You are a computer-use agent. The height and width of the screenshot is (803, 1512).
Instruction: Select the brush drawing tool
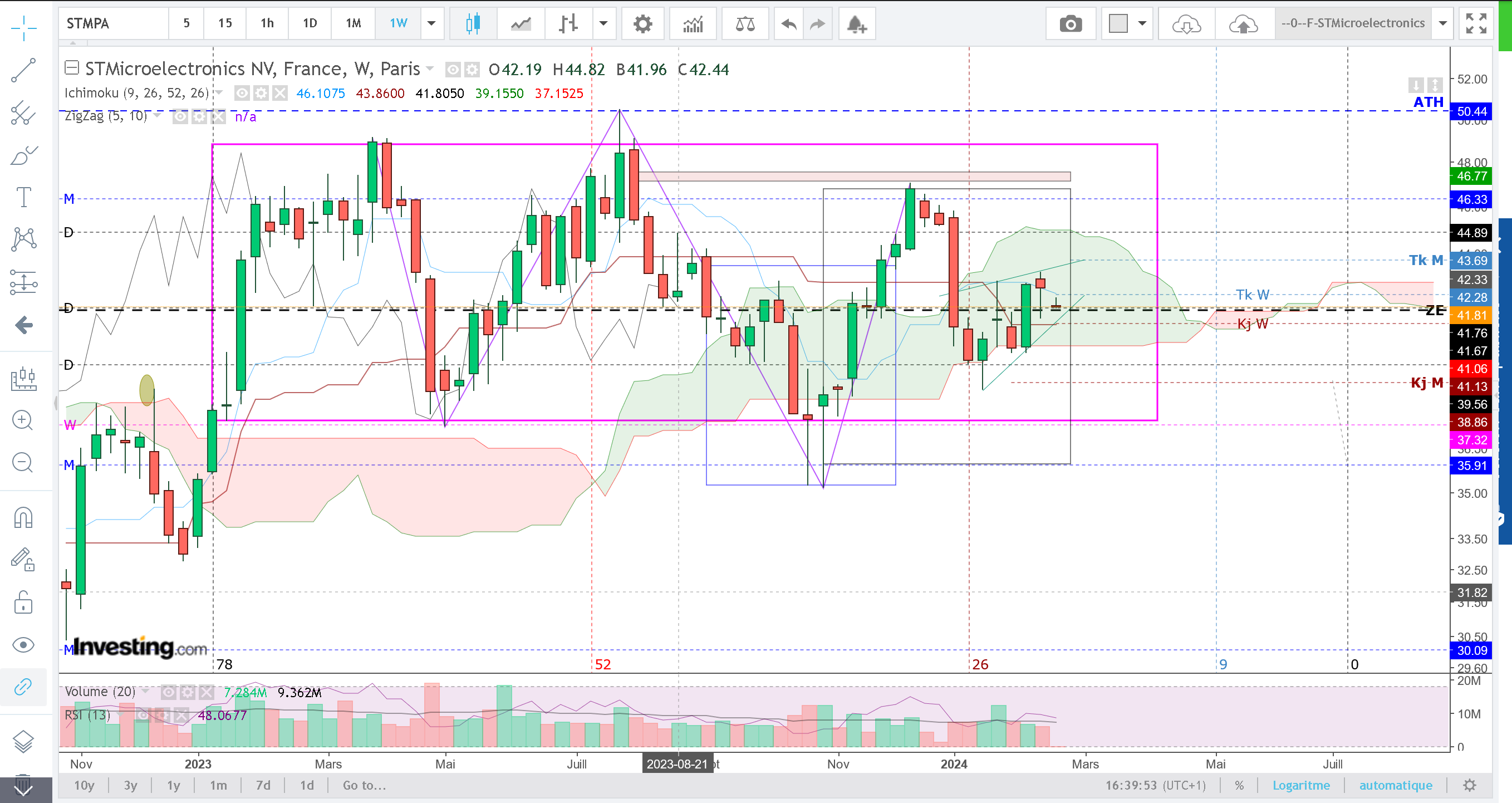(x=23, y=155)
